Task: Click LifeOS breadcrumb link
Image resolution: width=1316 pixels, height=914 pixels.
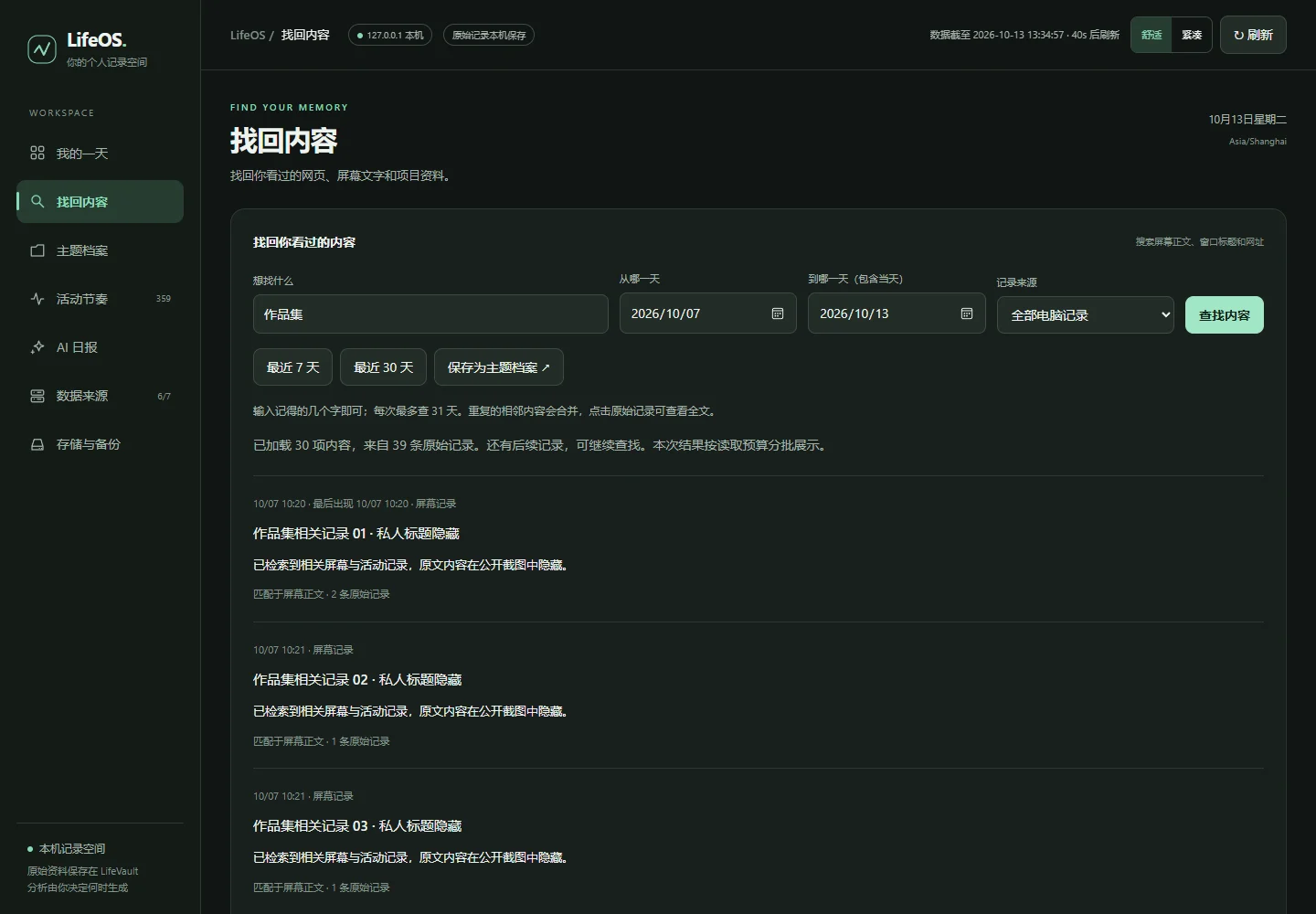Action: [x=248, y=35]
